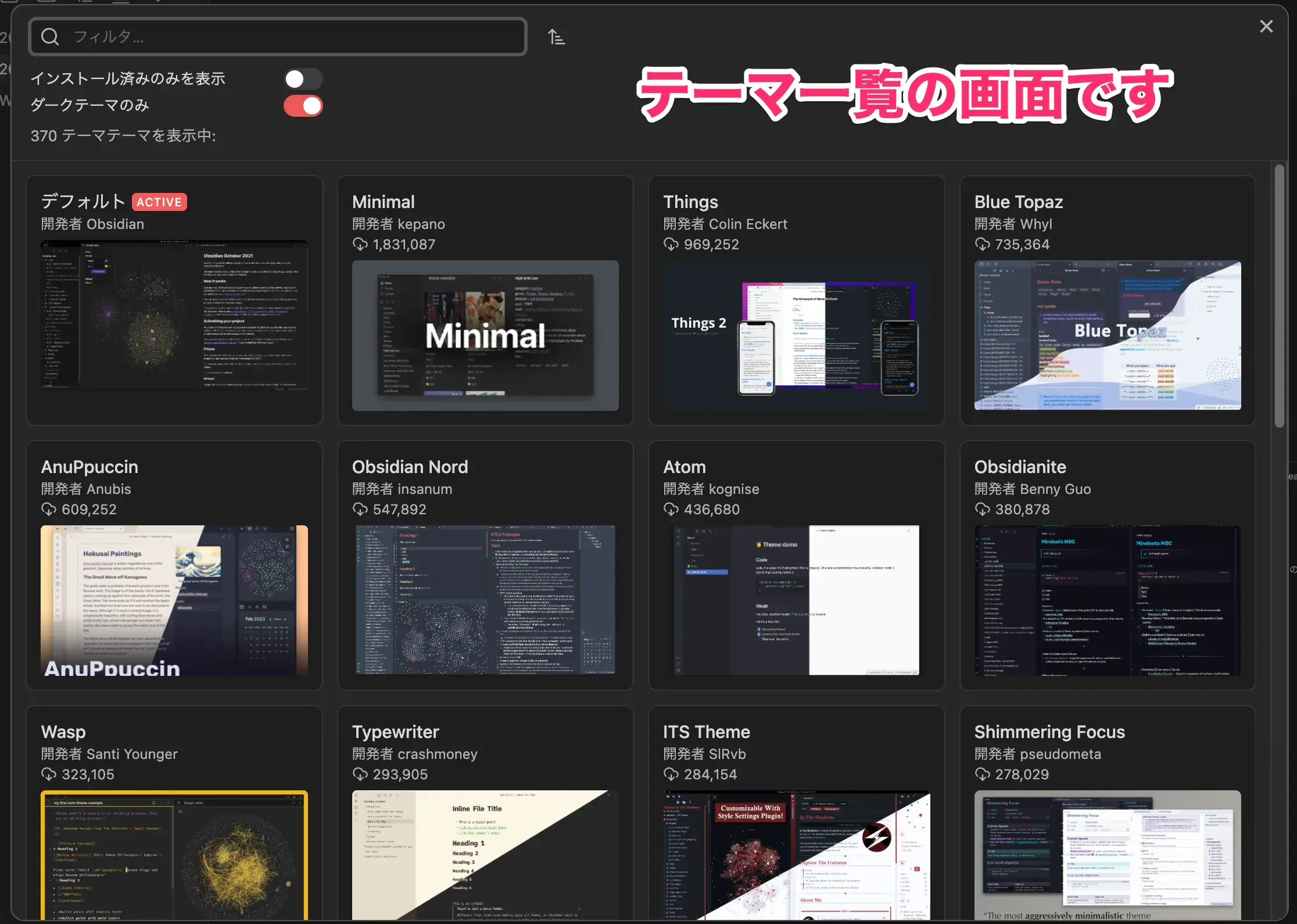
Task: Select the Obsidianite theme title
Action: coord(1020,467)
